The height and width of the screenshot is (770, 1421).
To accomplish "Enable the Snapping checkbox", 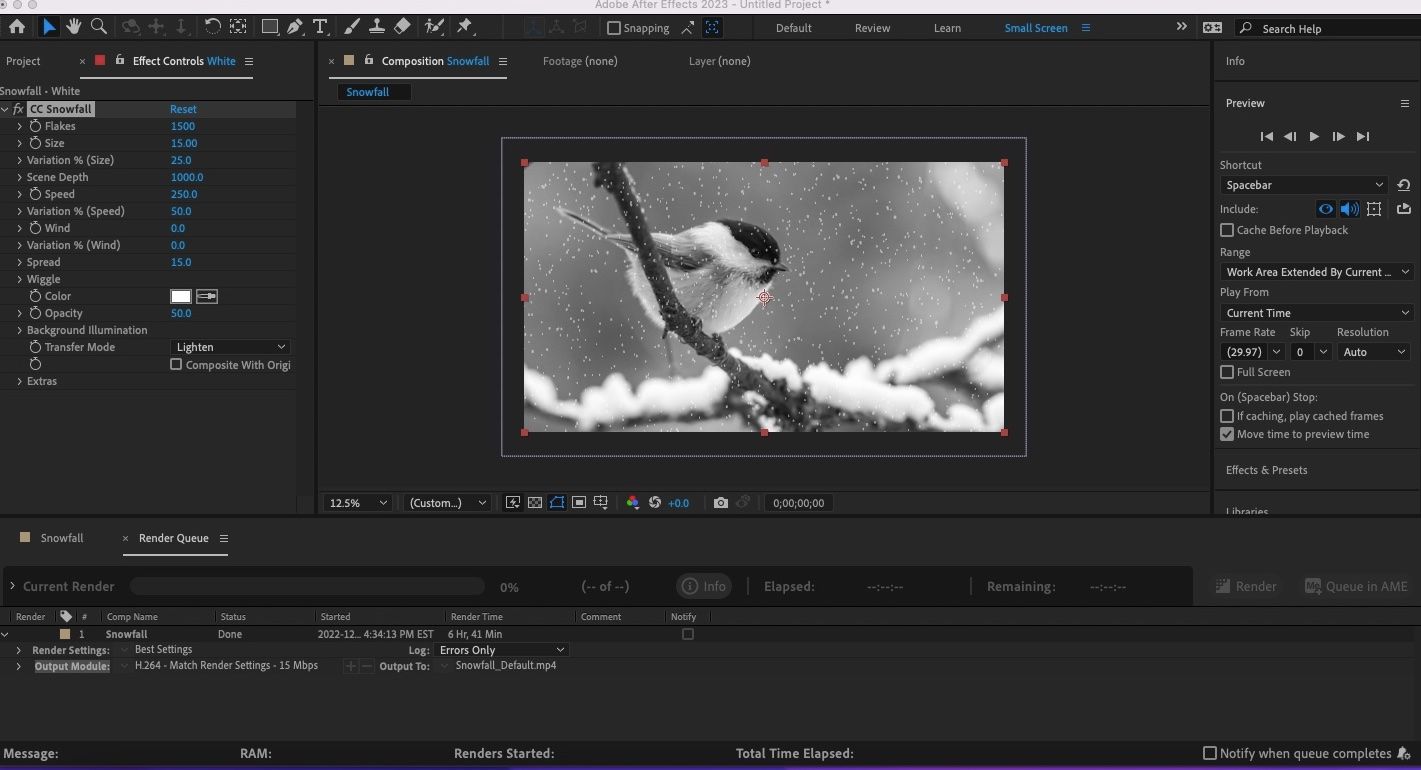I will tap(614, 28).
